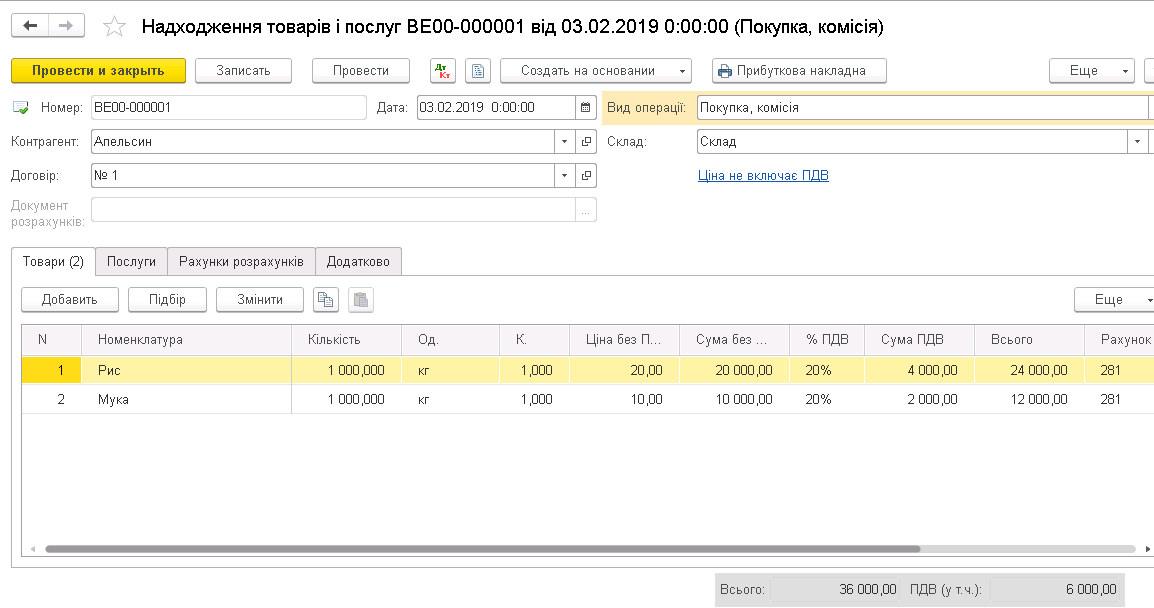The image size is (1154, 608).
Task: Click Сума ПДВ column header
Action: pos(919,339)
